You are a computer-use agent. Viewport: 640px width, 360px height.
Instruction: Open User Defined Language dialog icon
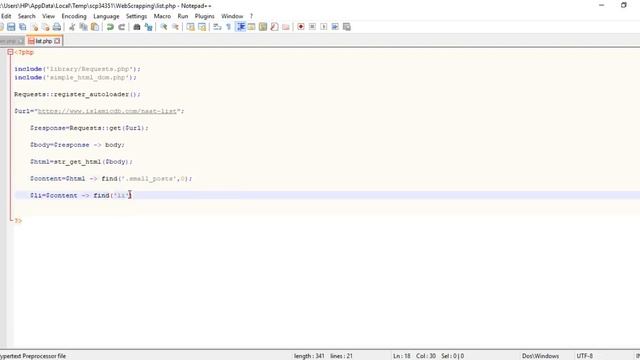(251, 27)
